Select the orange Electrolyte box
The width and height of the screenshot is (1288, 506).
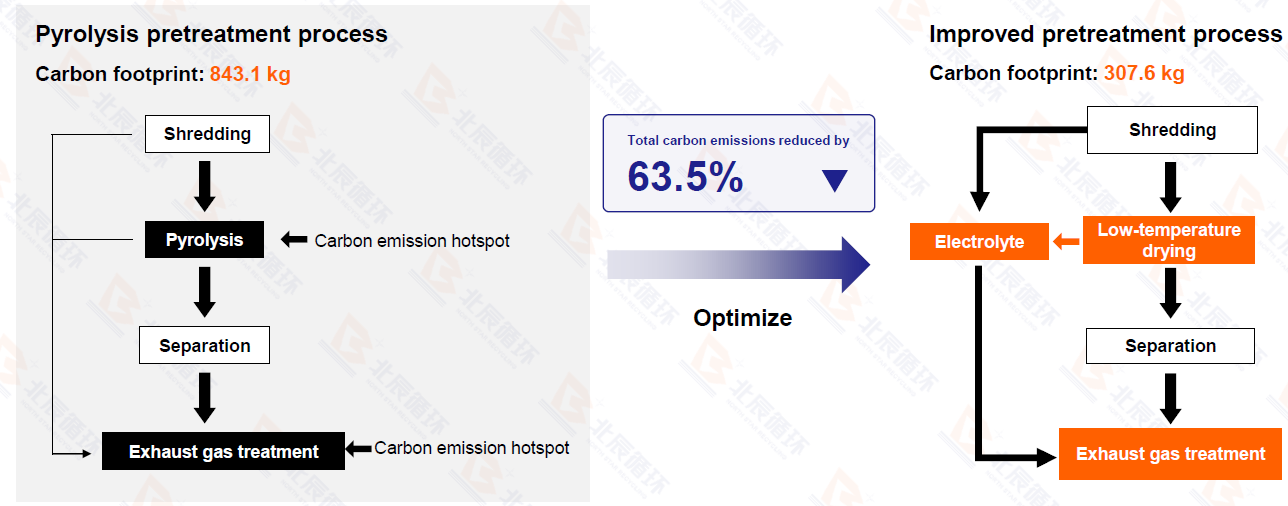[x=979, y=242]
